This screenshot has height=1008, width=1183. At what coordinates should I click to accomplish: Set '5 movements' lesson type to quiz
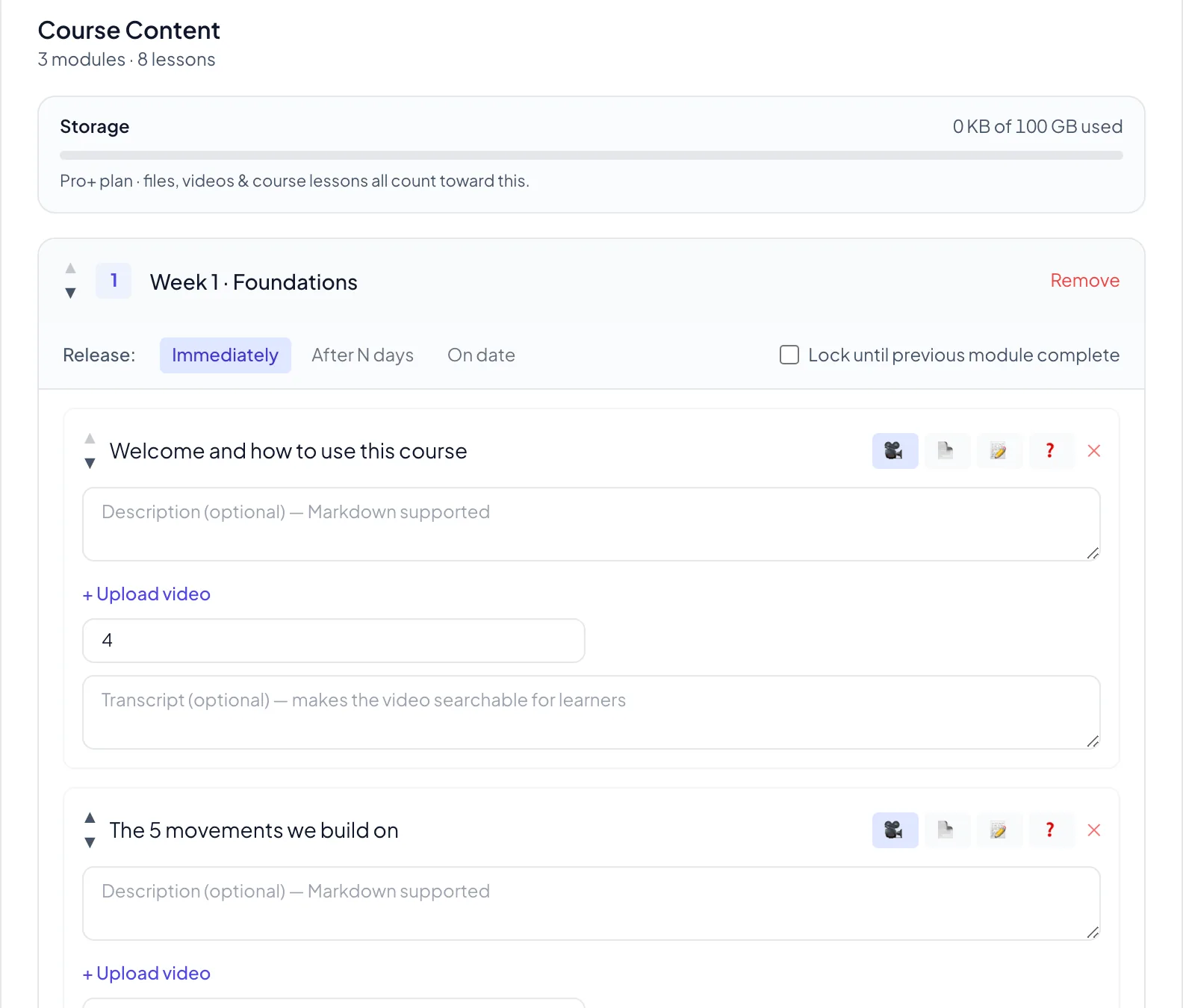click(x=1051, y=830)
